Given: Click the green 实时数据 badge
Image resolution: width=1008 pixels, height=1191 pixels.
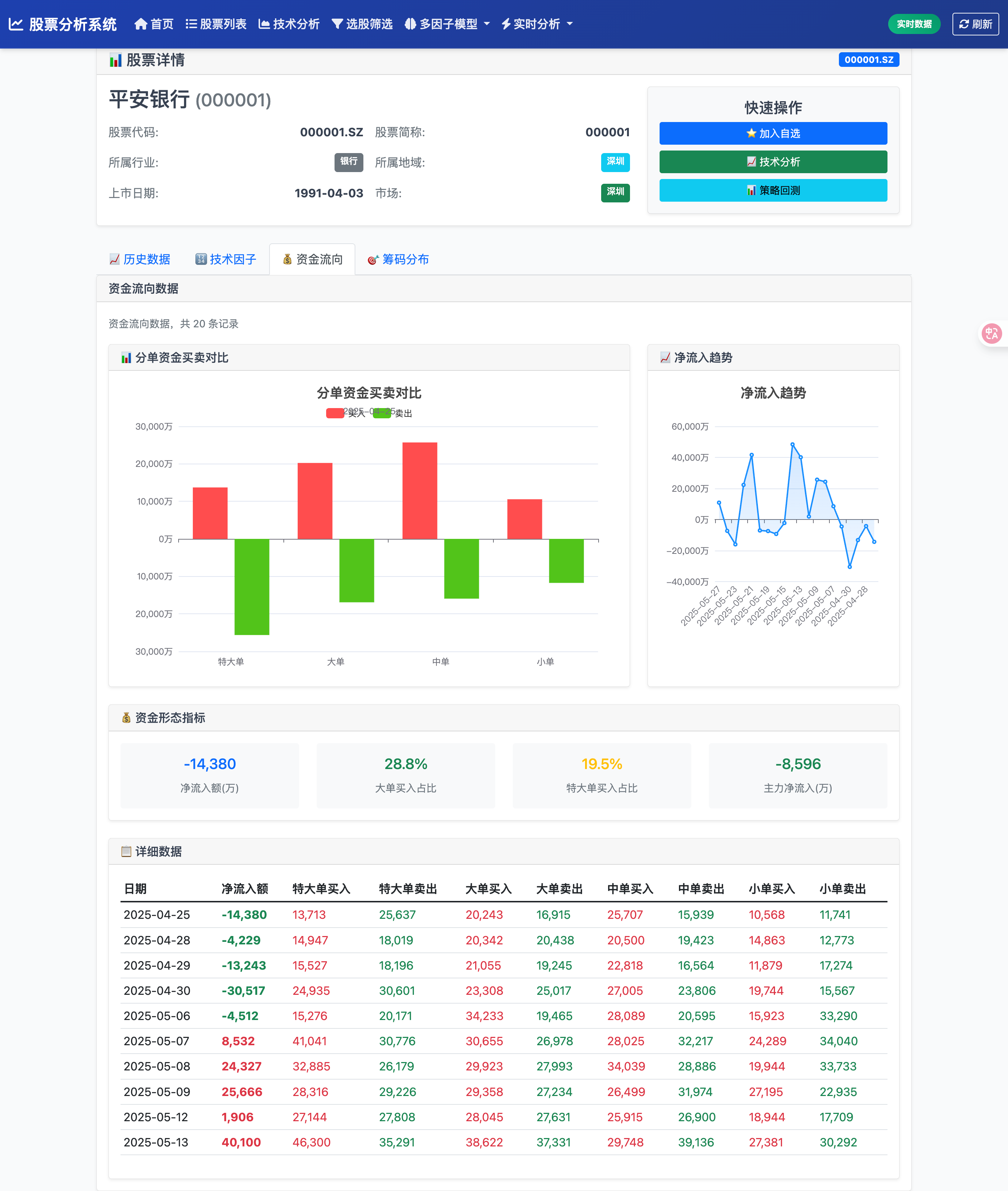Looking at the screenshot, I should pos(914,24).
